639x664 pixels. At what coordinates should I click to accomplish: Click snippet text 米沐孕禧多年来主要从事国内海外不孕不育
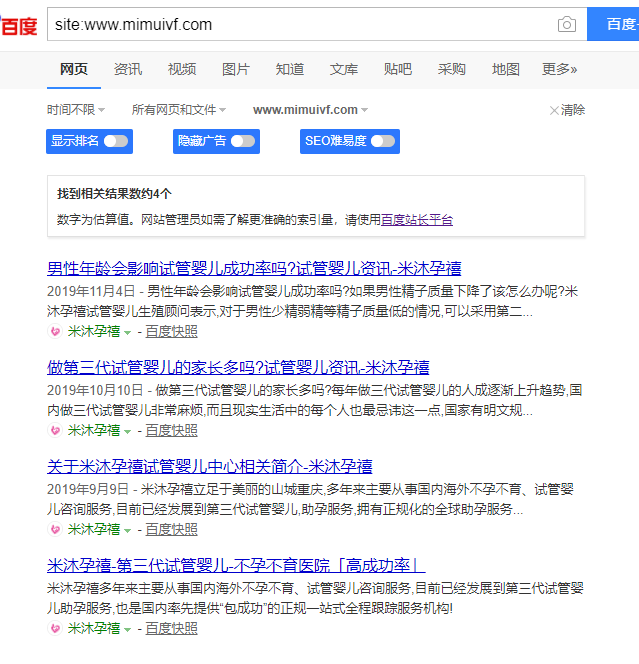315,598
